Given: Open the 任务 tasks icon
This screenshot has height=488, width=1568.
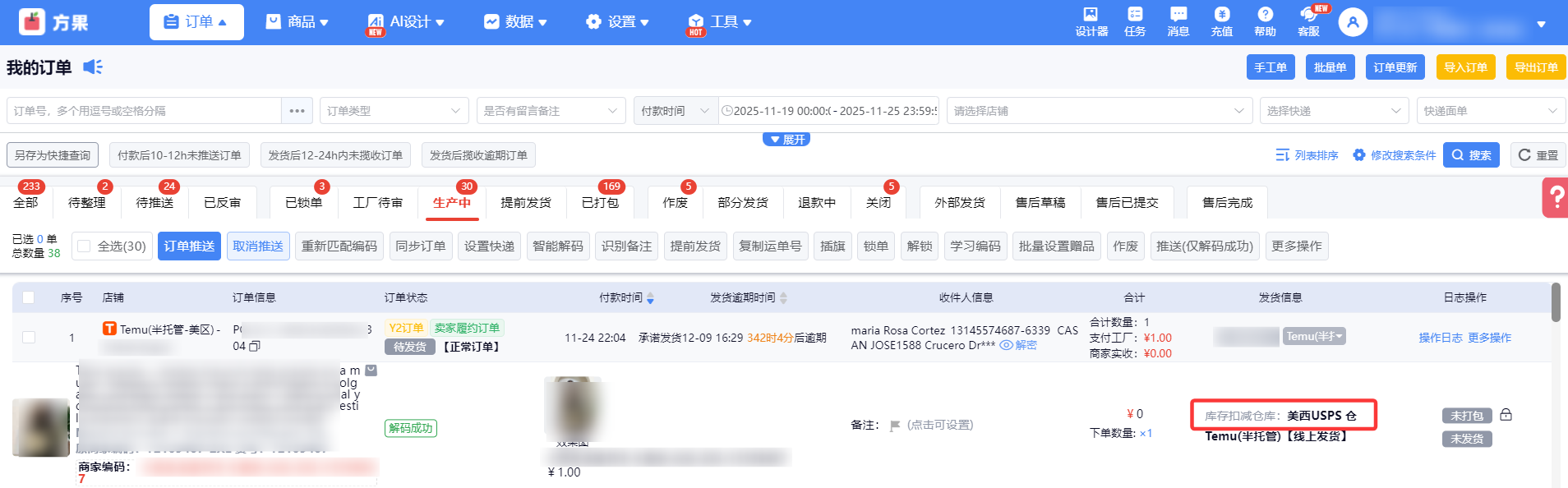Looking at the screenshot, I should click(x=1135, y=22).
